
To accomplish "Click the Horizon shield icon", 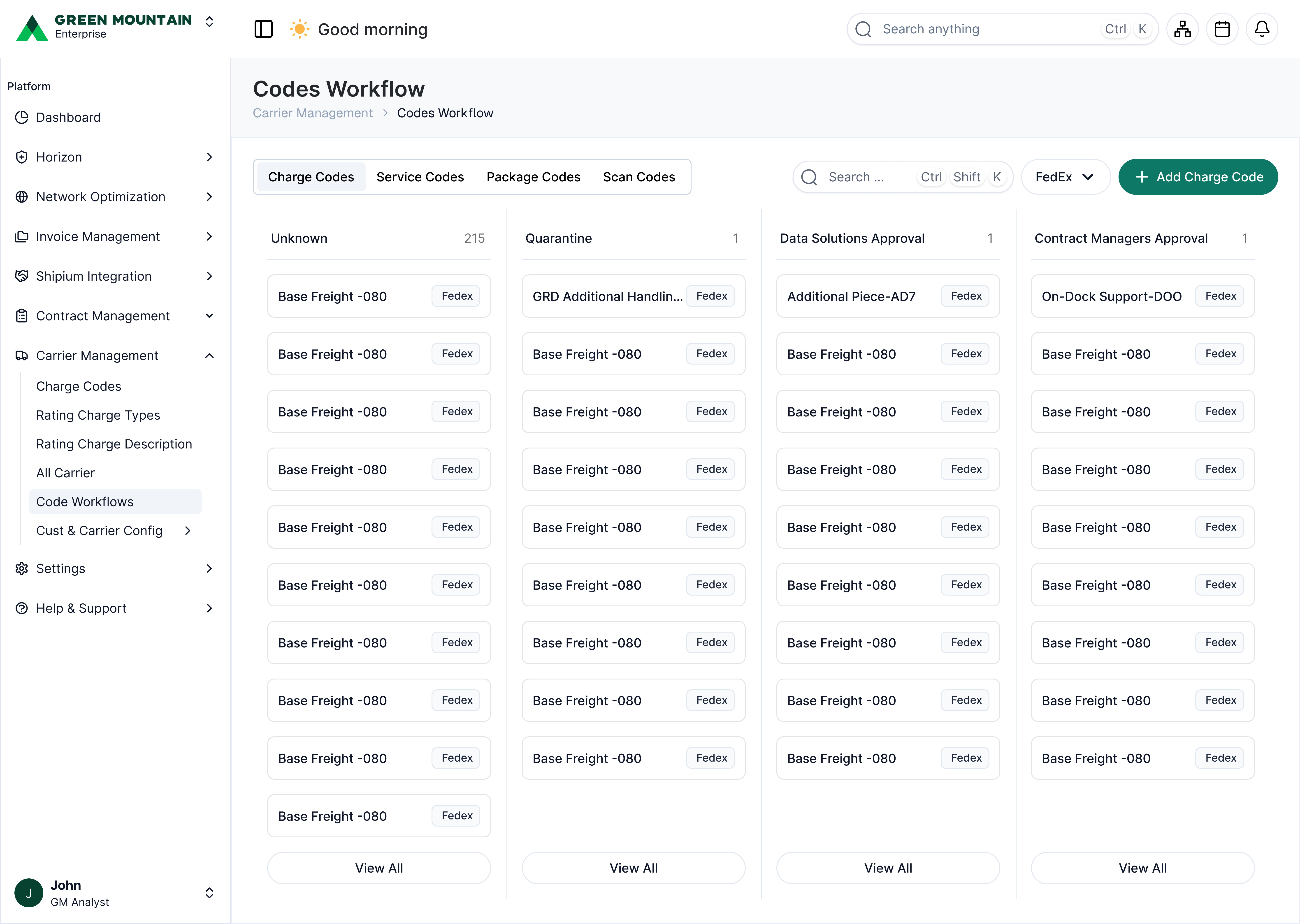I will point(22,157).
